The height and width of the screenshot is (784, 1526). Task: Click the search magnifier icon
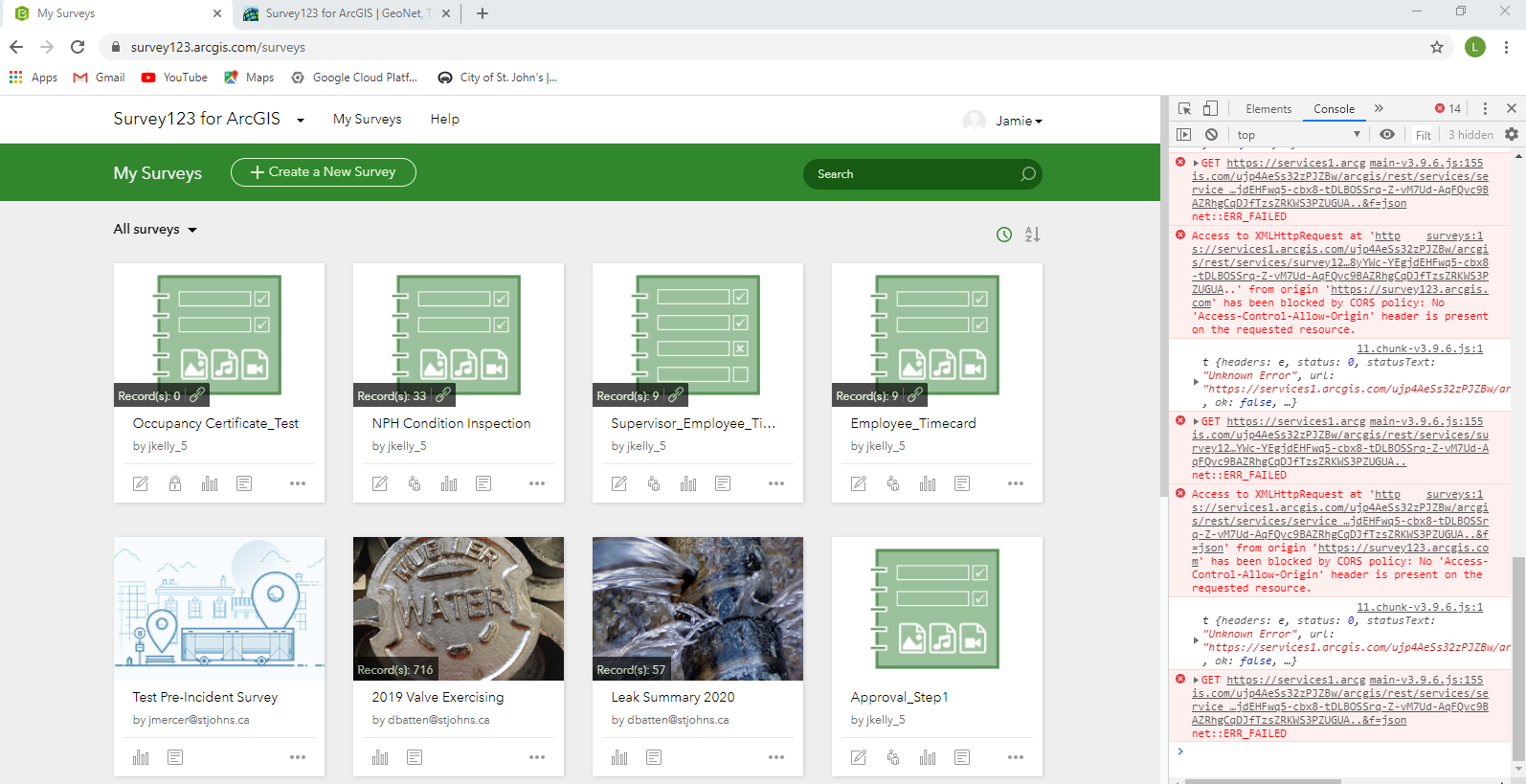(1028, 174)
